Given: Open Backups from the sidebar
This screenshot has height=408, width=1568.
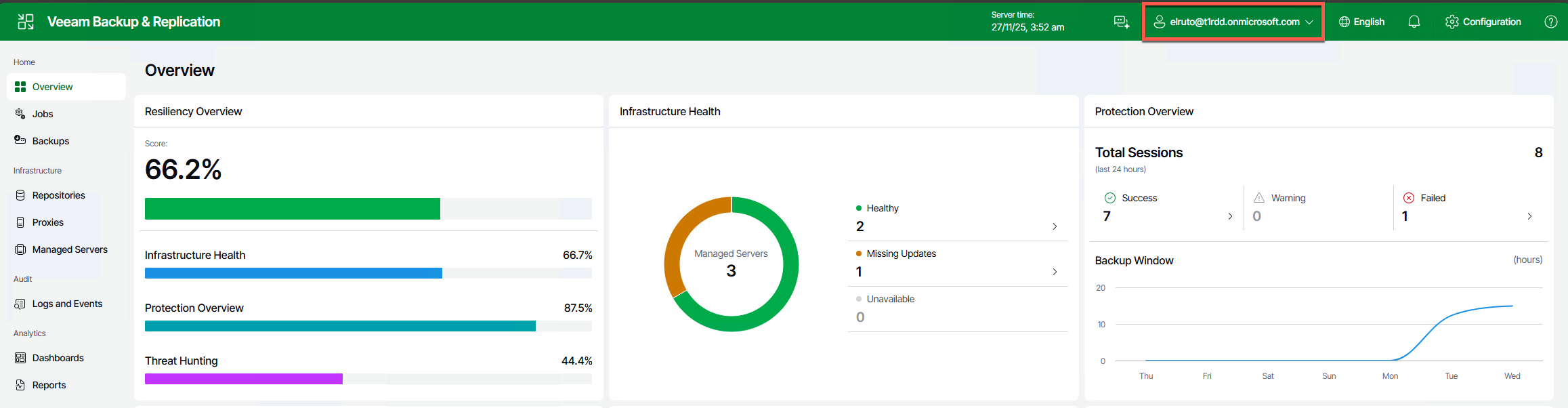Looking at the screenshot, I should pyautogui.click(x=51, y=141).
